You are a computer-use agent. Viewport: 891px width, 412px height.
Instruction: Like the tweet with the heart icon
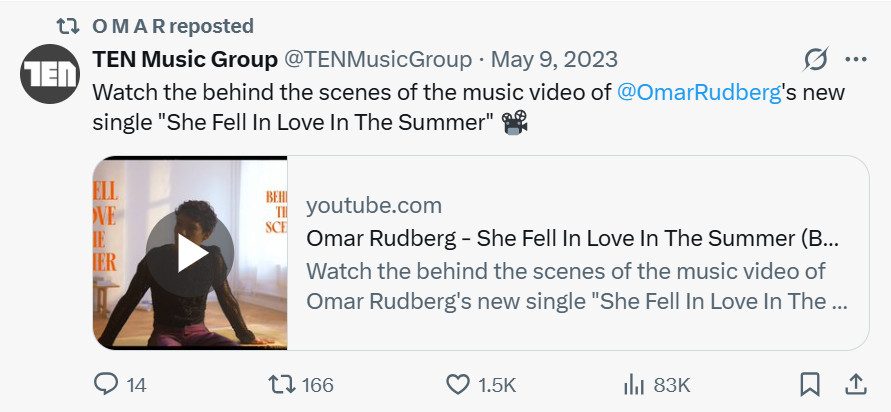[458, 384]
